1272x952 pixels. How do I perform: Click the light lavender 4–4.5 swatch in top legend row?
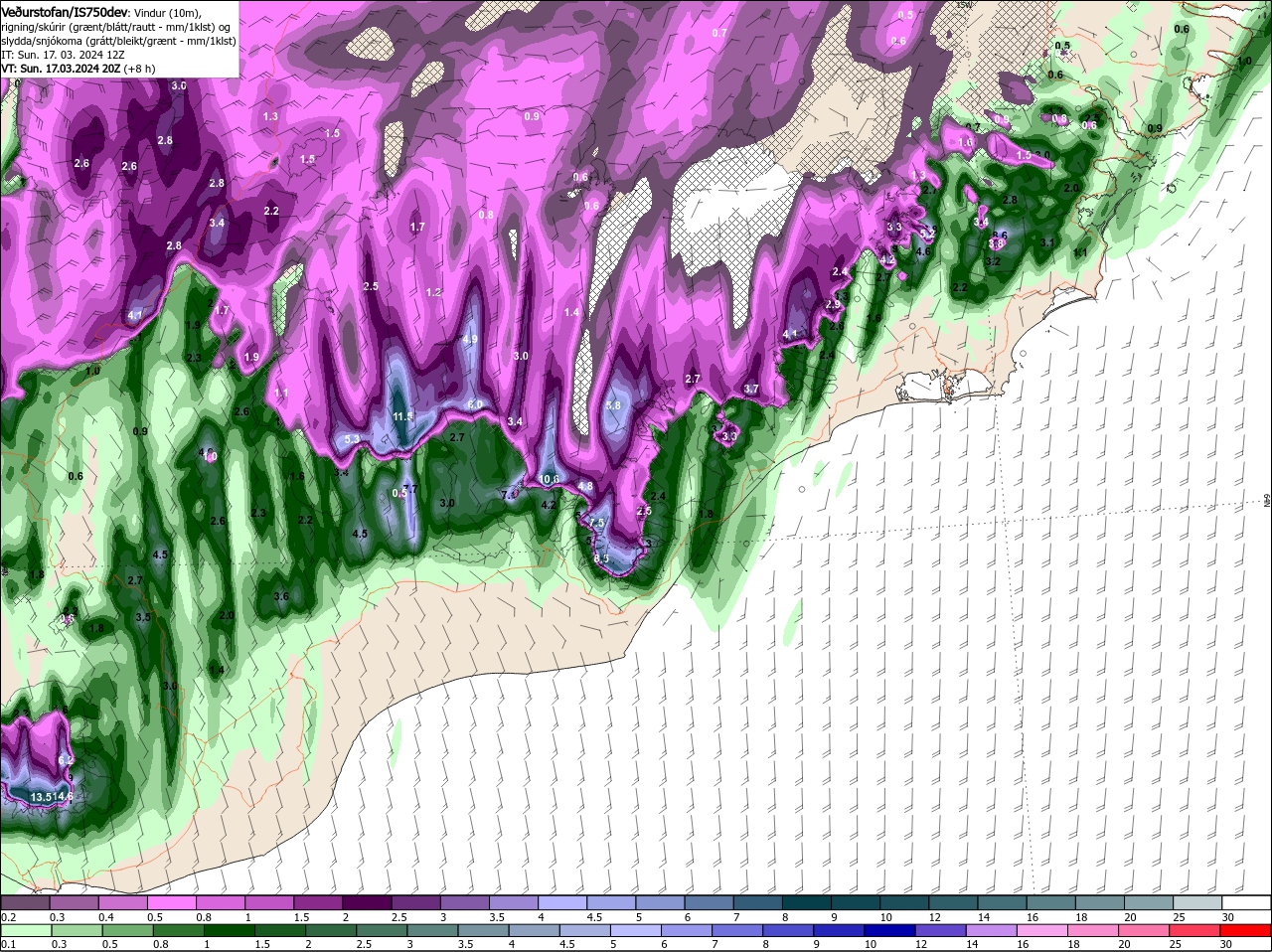[562, 903]
